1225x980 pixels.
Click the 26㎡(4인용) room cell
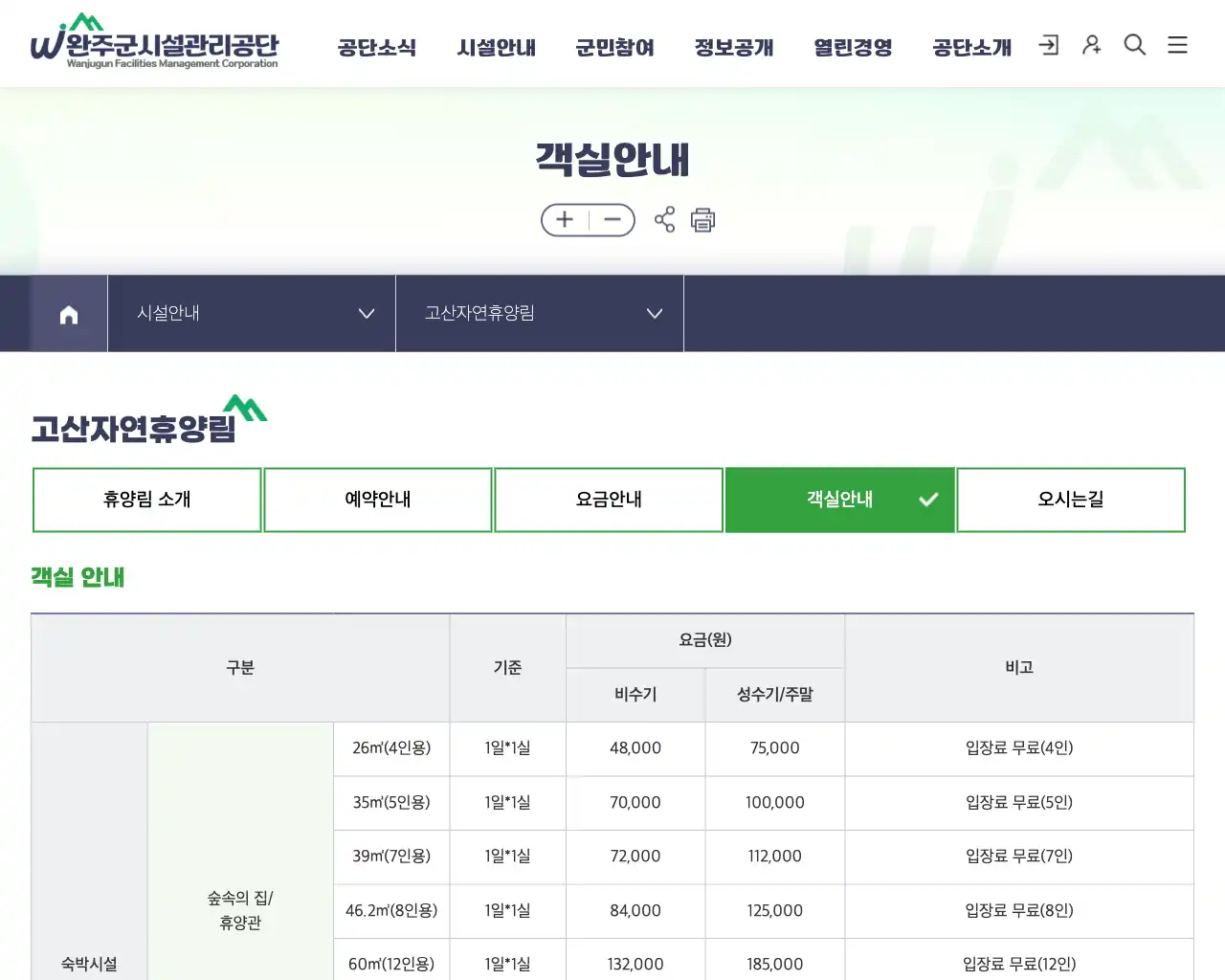point(391,748)
